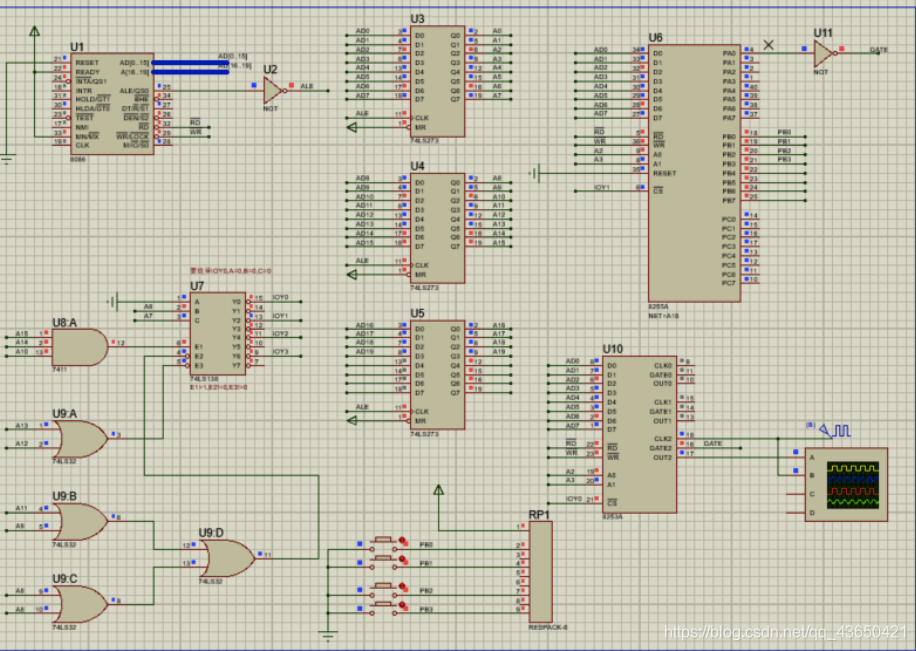This screenshot has height=651, width=916.
Task: Click the U6 reference label
Action: coord(655,38)
